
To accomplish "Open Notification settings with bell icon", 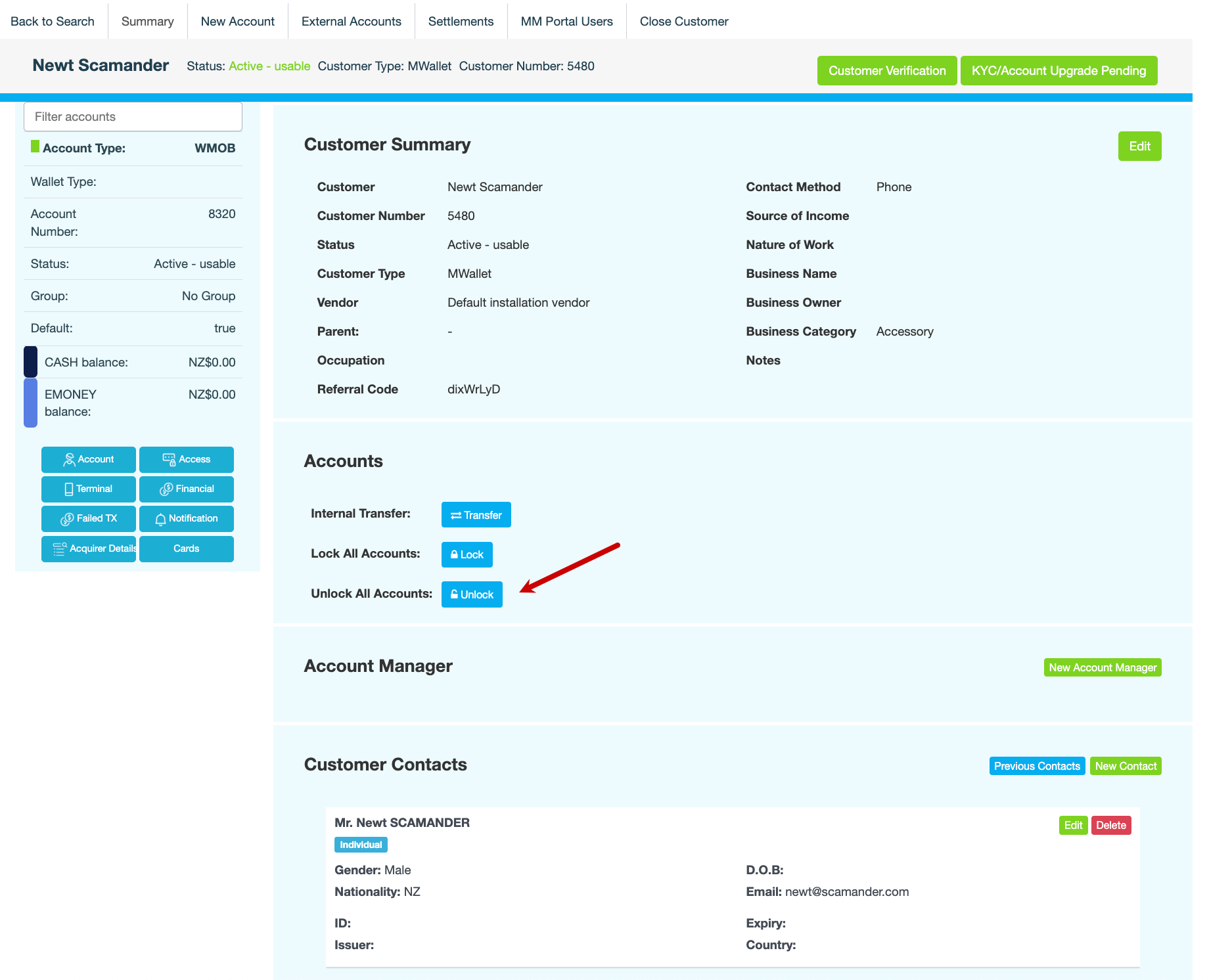I will [x=187, y=519].
